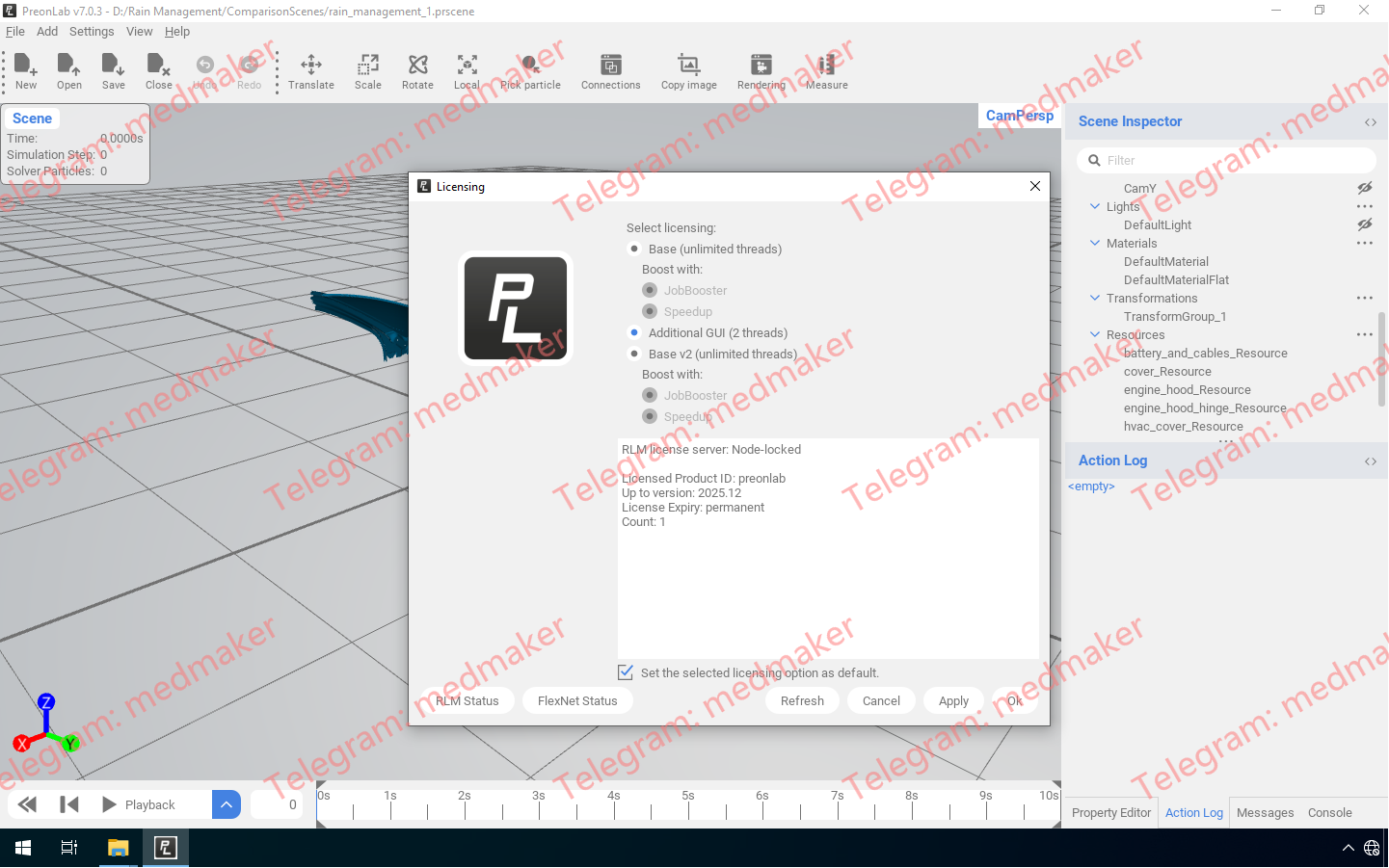This screenshot has height=868, width=1389.
Task: Open the Rendering panel
Action: [761, 70]
